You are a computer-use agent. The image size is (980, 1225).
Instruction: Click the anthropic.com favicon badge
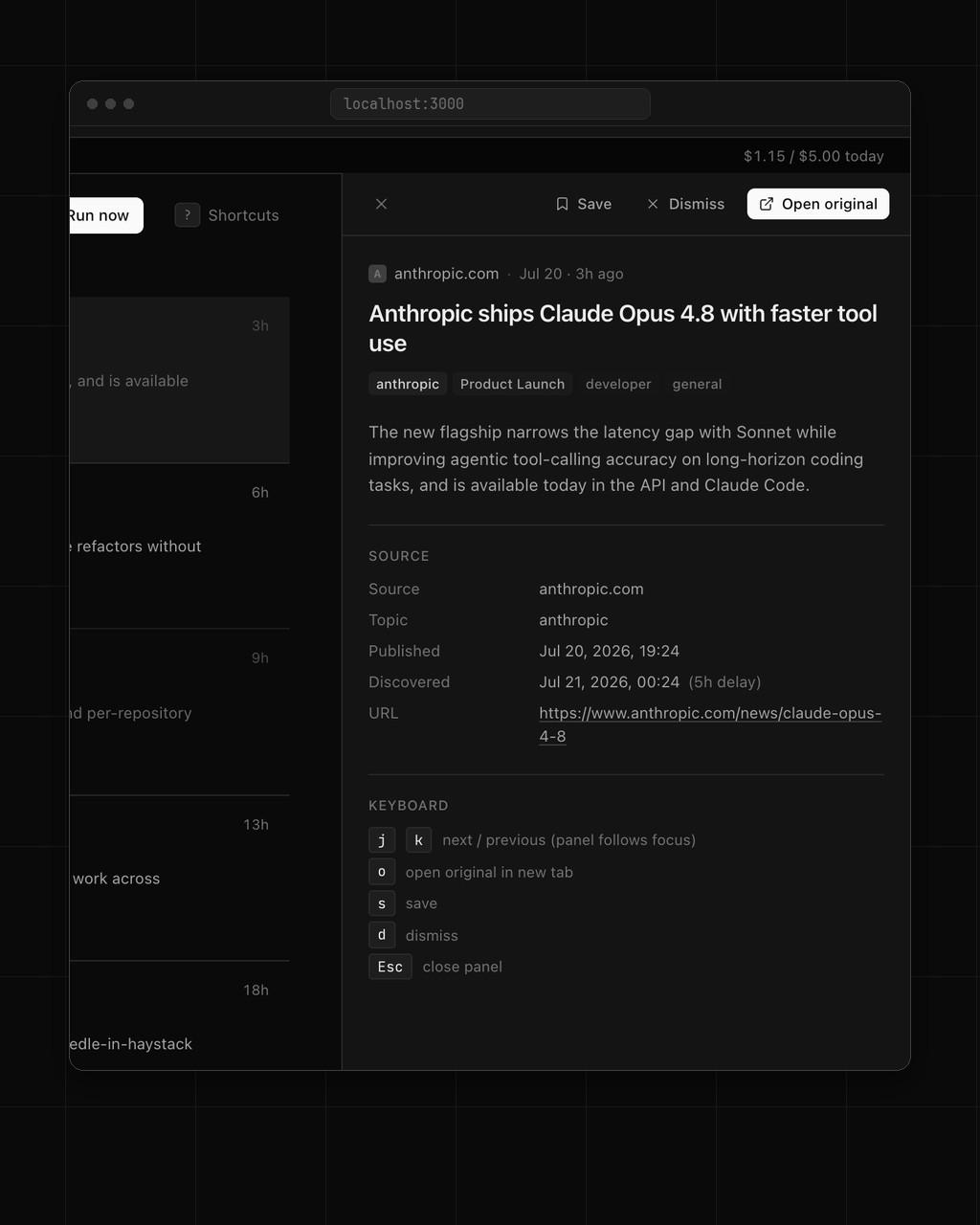(377, 274)
